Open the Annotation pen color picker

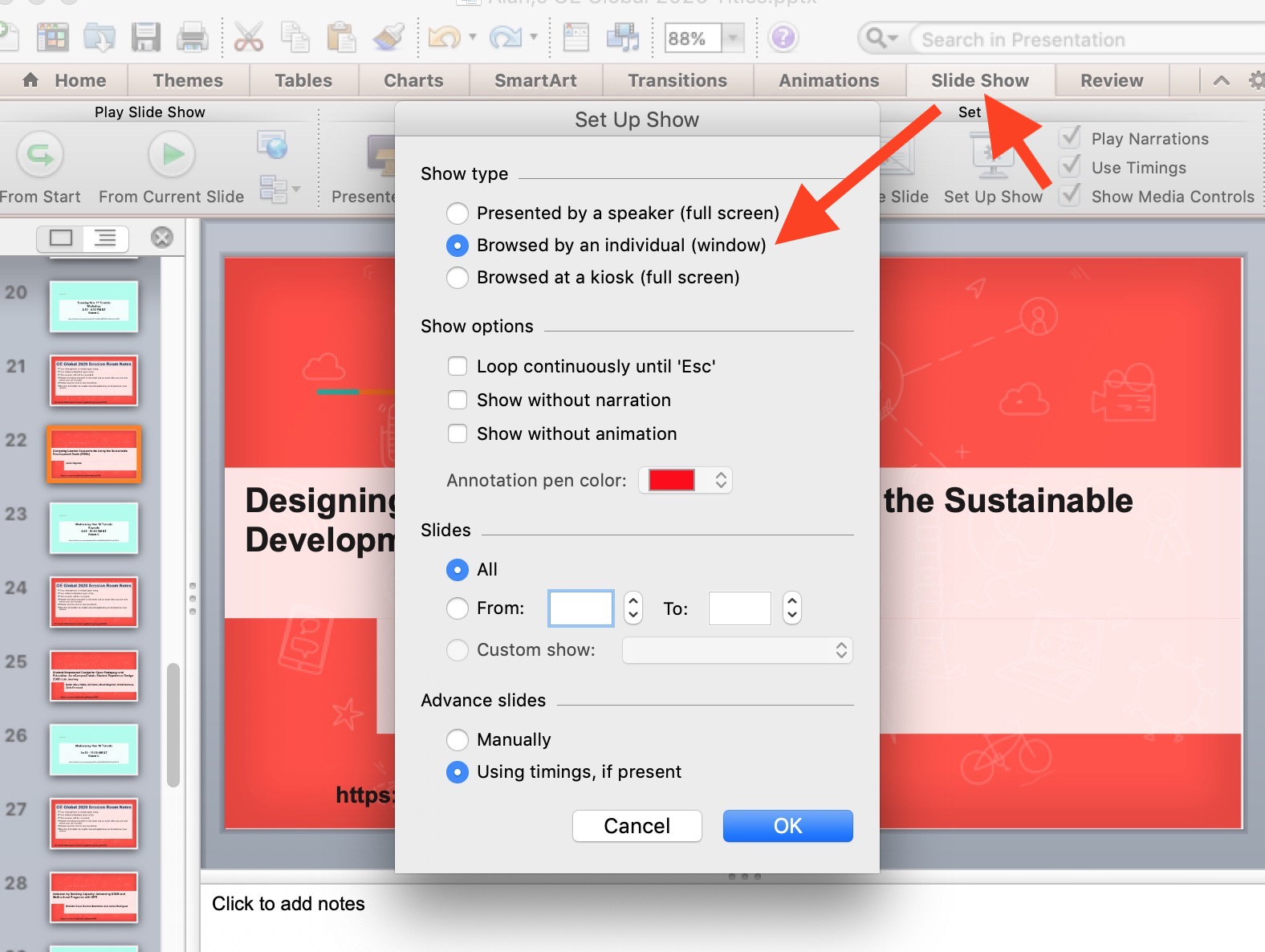point(685,480)
